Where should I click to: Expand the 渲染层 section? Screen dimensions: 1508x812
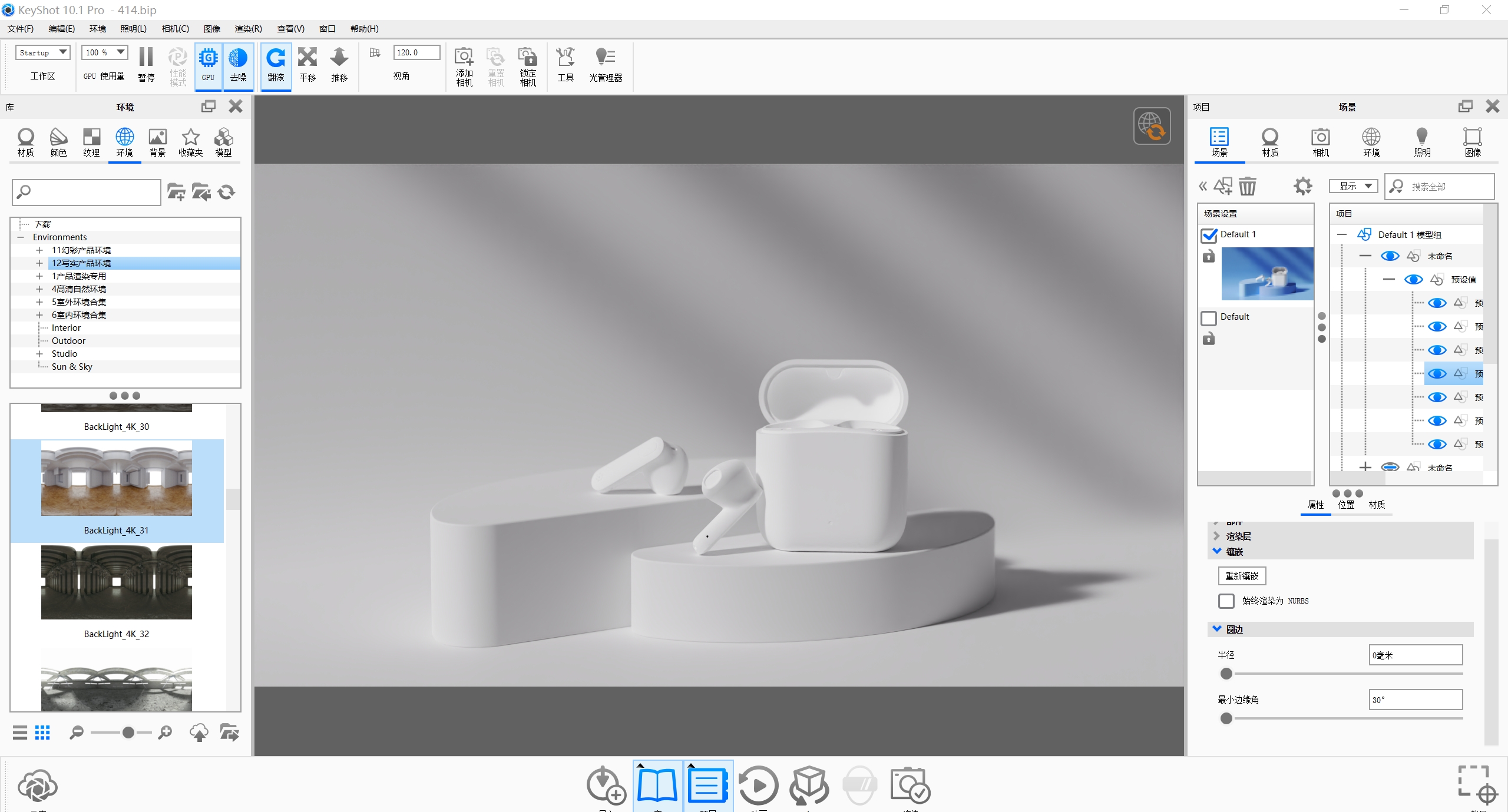pyautogui.click(x=1217, y=536)
